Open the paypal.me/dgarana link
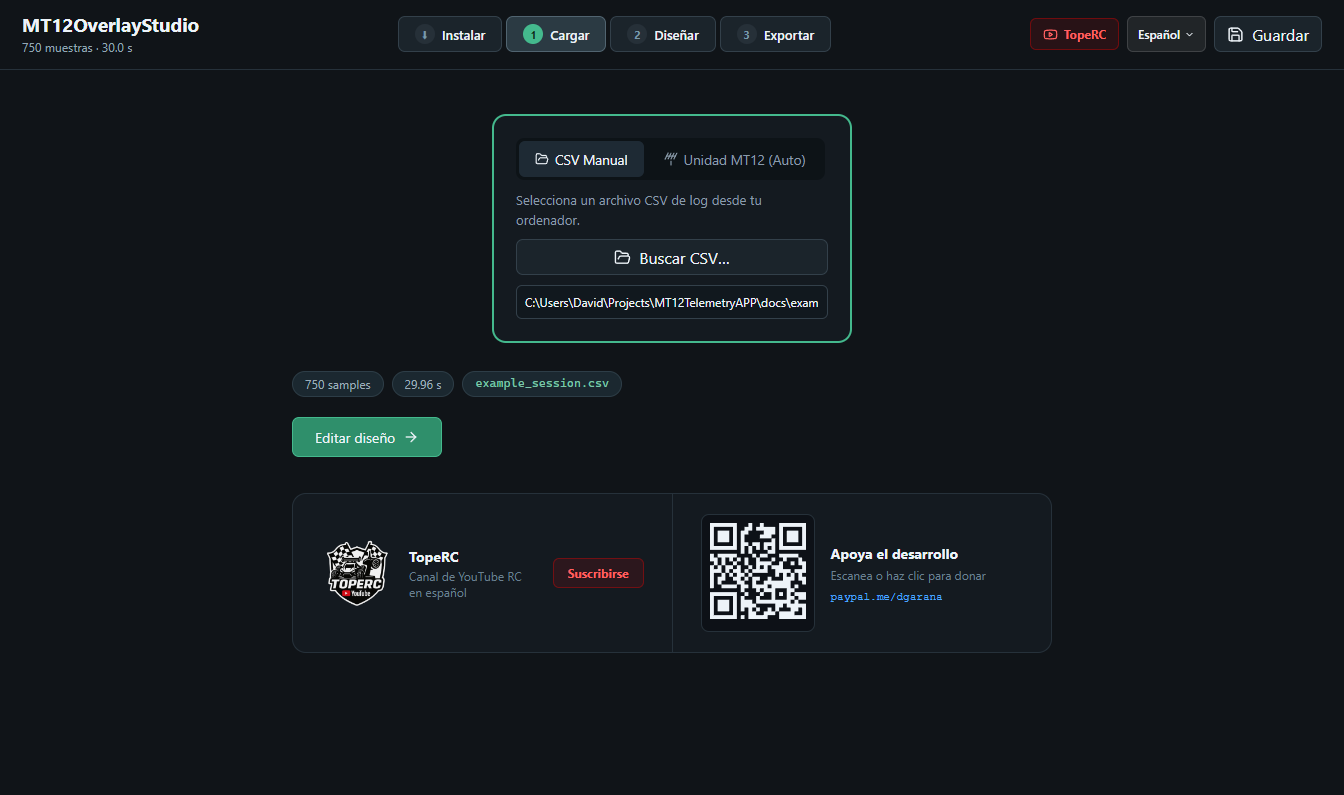 click(886, 597)
